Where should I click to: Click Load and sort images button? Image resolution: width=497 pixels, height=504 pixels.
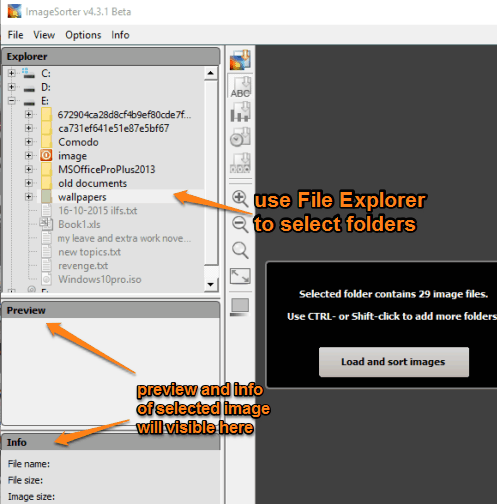tap(394, 362)
